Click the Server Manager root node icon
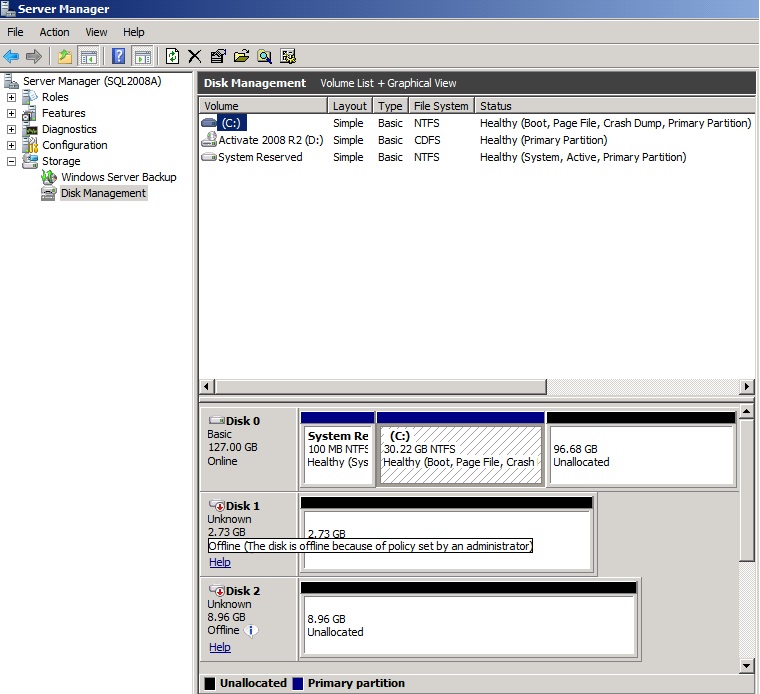The height and width of the screenshot is (694, 760). (11, 81)
